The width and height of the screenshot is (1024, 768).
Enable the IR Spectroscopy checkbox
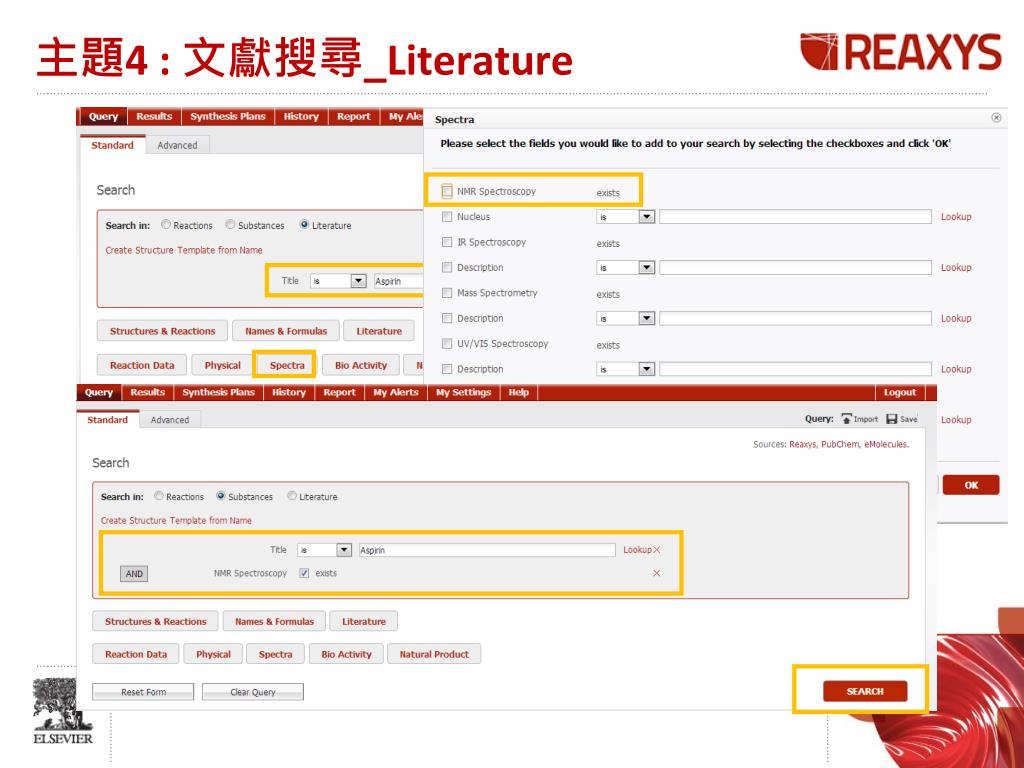click(x=447, y=242)
